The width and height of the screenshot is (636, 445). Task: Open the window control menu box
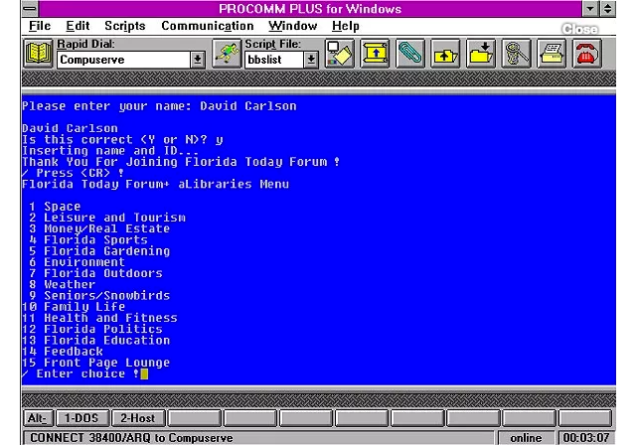click(30, 9)
